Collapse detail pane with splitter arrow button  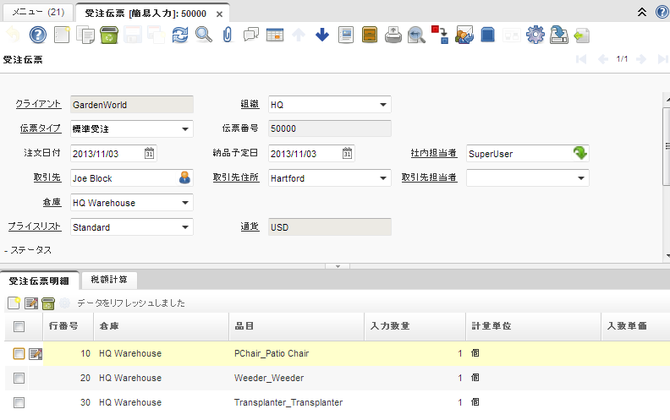(338, 266)
